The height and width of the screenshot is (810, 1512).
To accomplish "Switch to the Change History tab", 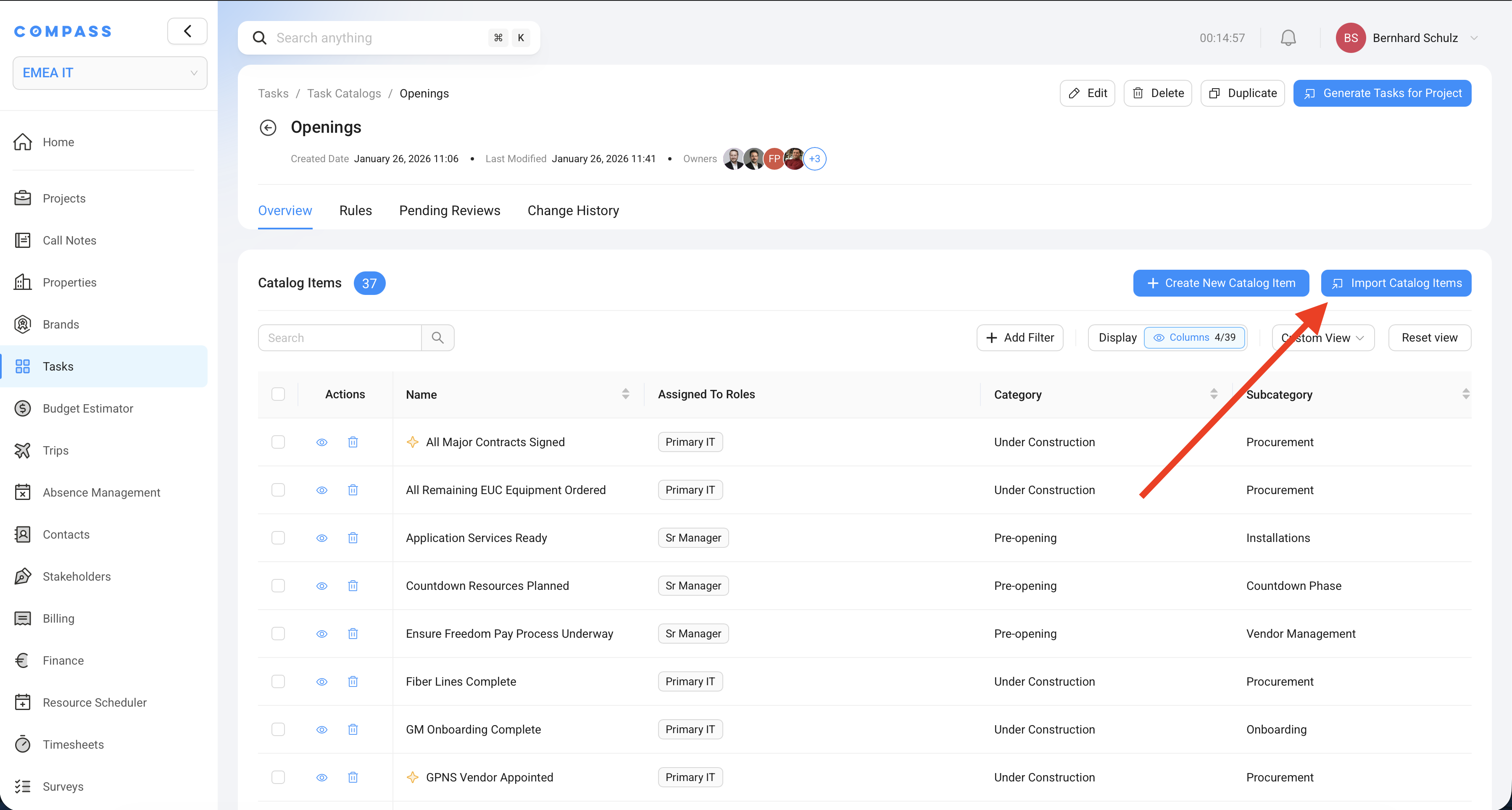I will [x=574, y=211].
